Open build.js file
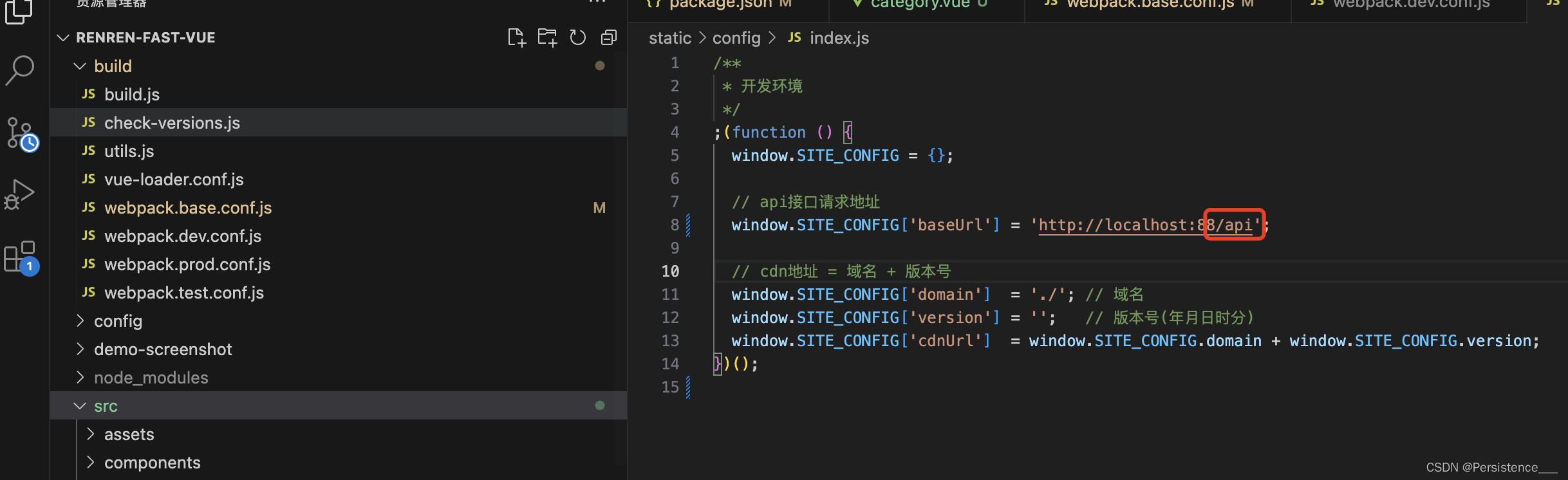 [339, 95]
